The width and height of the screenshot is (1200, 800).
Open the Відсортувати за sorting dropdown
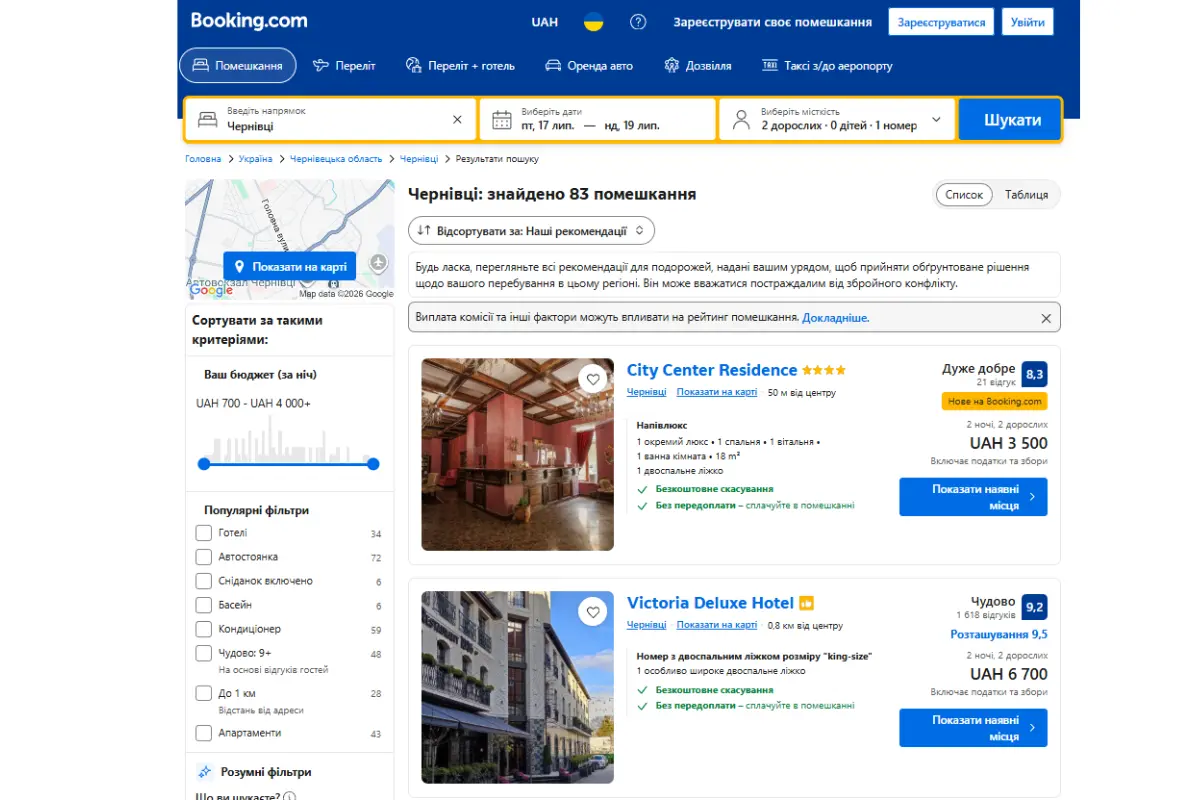(x=531, y=231)
